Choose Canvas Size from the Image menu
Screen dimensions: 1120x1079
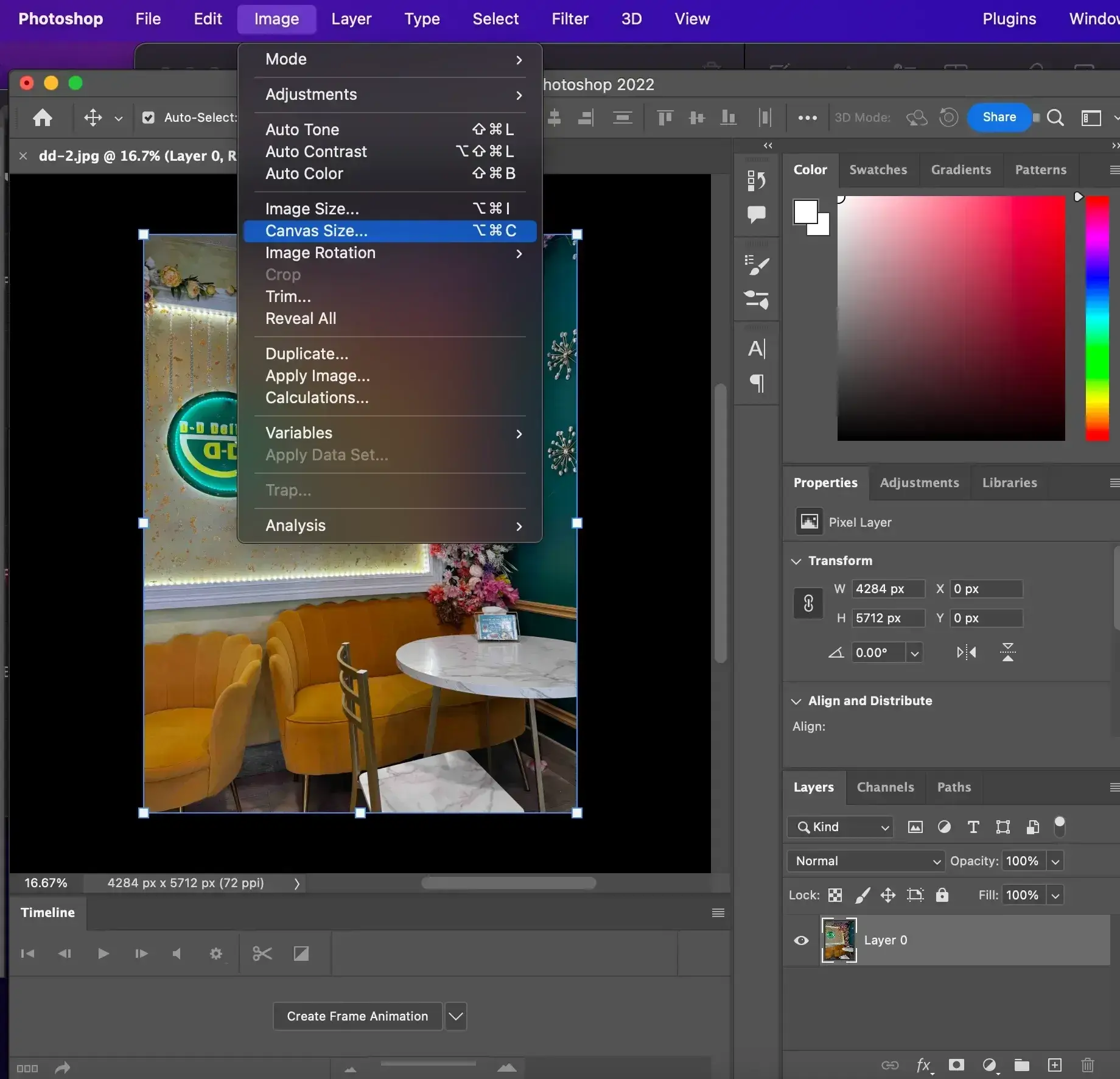tap(317, 231)
